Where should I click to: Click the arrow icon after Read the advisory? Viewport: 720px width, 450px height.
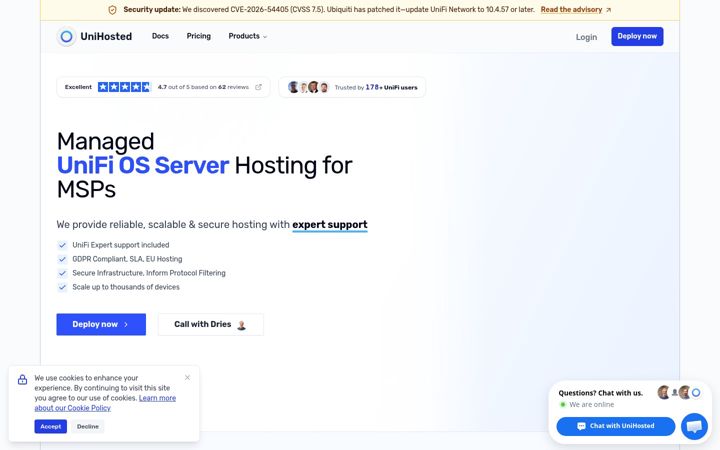[x=608, y=10]
